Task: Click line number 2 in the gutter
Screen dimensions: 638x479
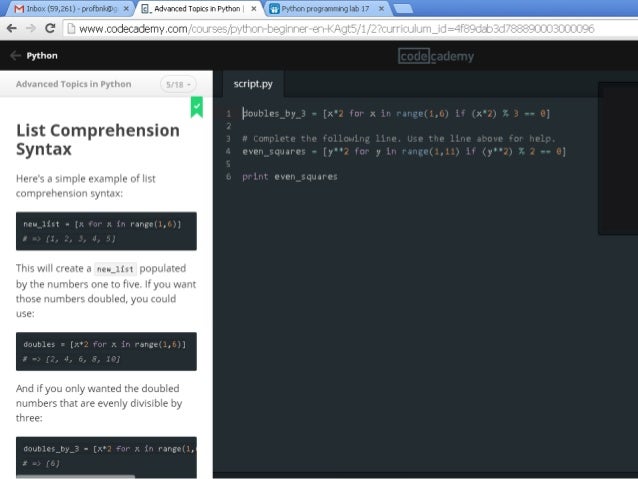Action: 229,126
